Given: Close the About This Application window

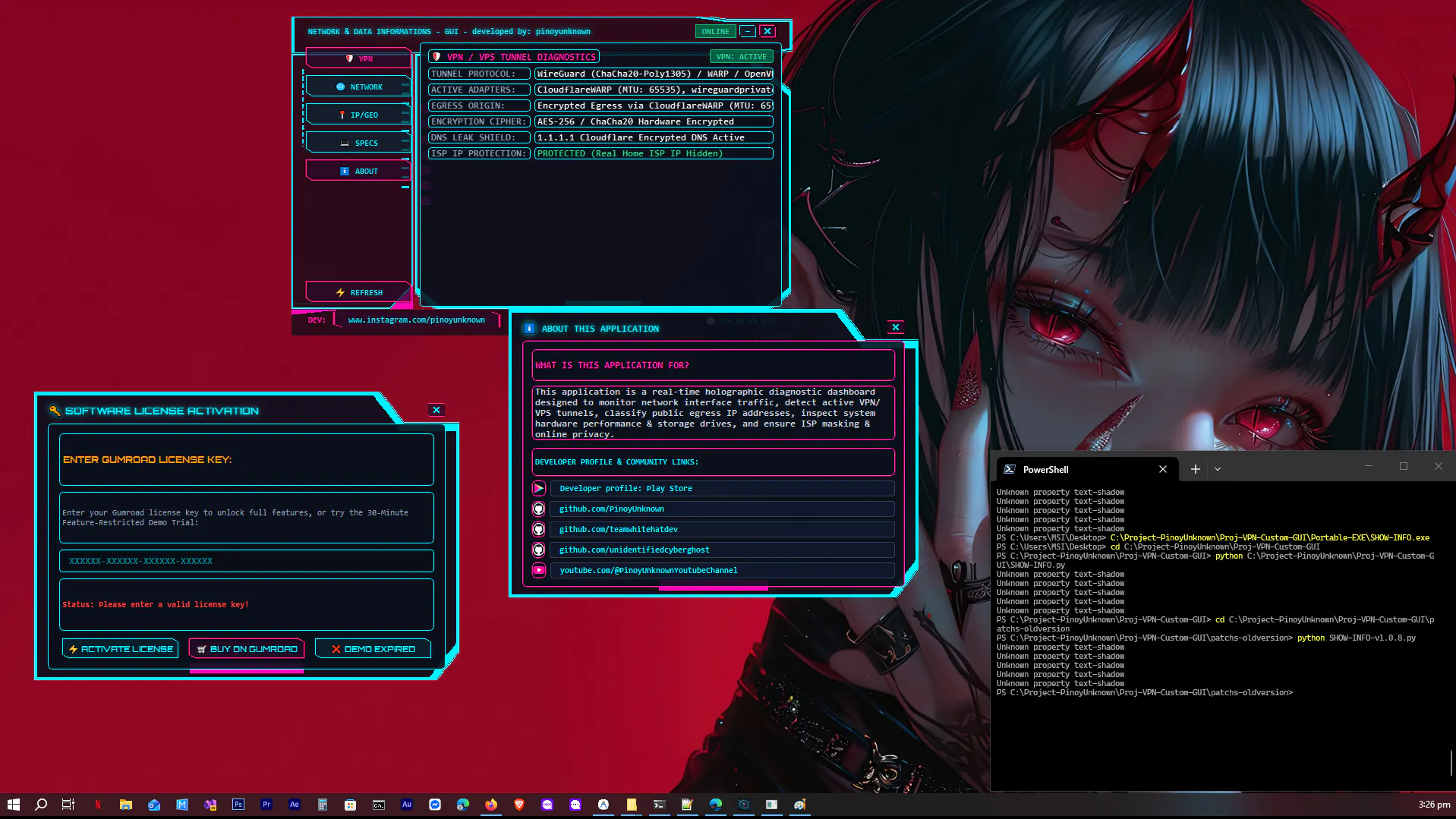Looking at the screenshot, I should click(x=896, y=327).
